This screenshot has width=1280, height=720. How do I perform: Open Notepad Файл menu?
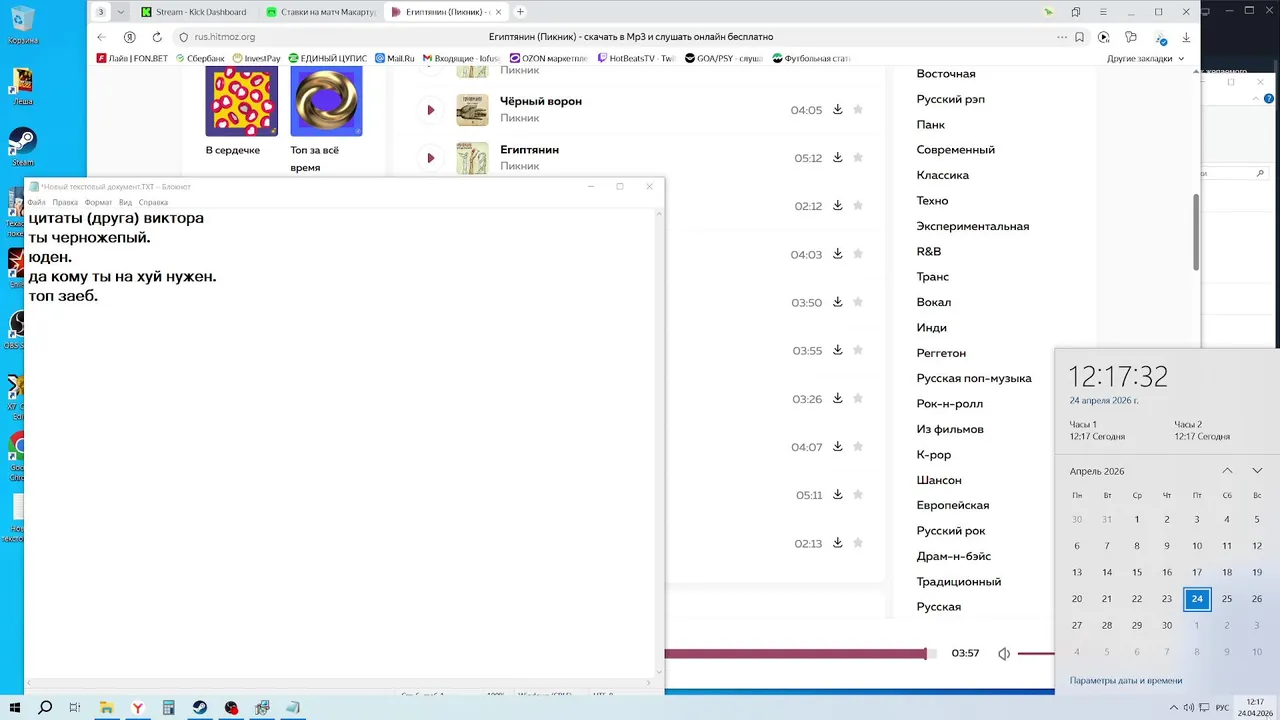[37, 202]
